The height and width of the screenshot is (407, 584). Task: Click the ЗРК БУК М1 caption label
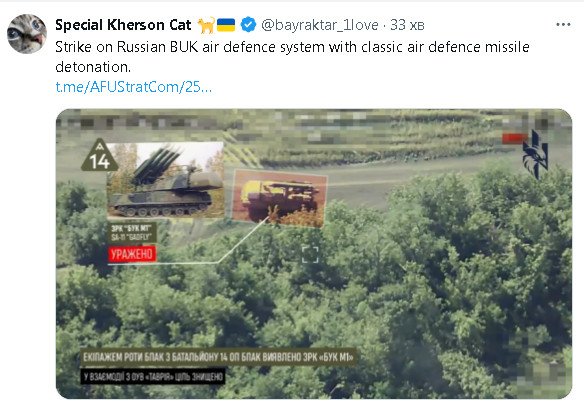(x=133, y=233)
